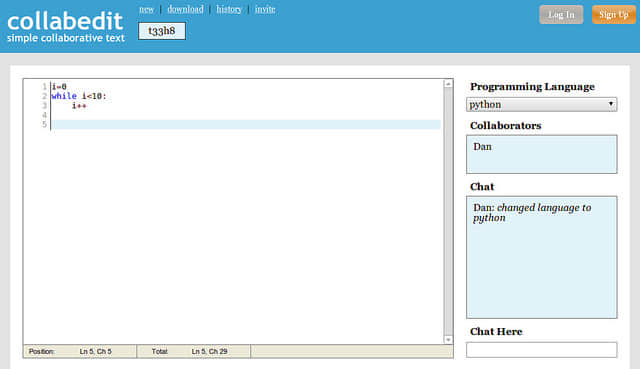This screenshot has height=369, width=640.
Task: Click the download link
Action: point(185,9)
